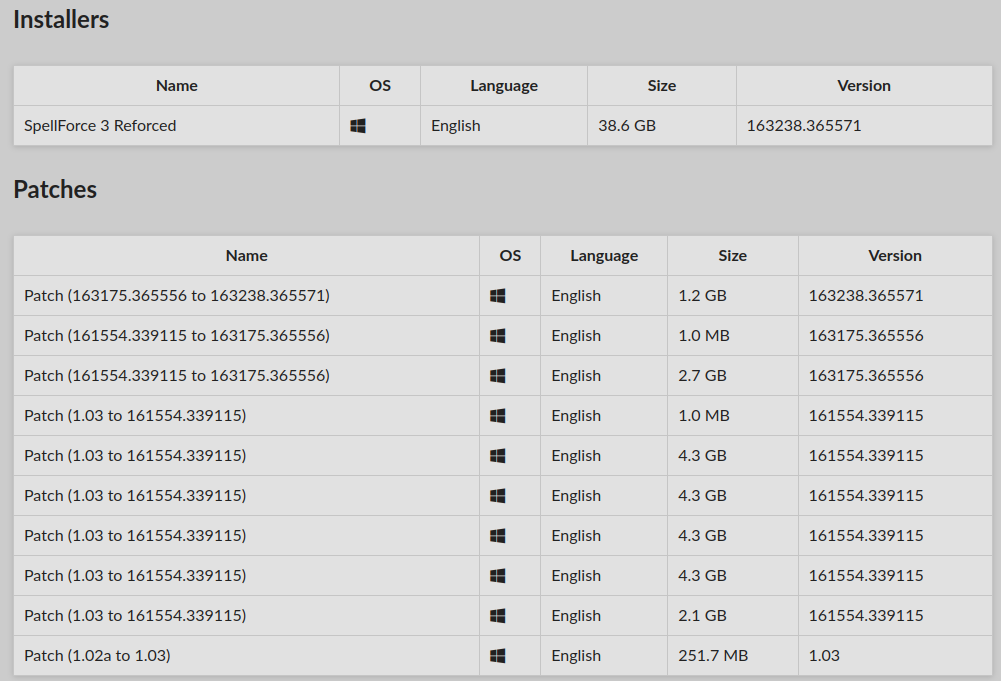
Task: Click version 161554.339115 in the 2.1 GB row
Action: click(x=866, y=616)
